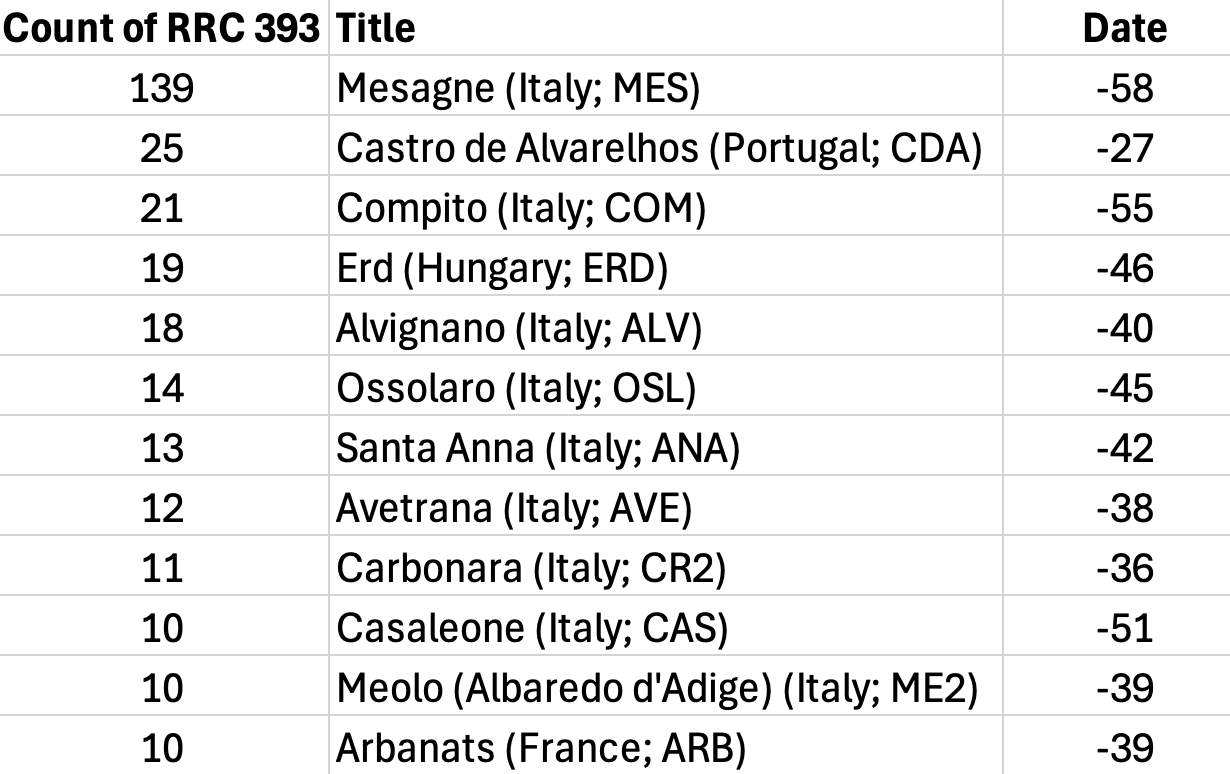Select the "Carbonara (Italy; CR2)" cell
The image size is (1230, 774).
coord(531,569)
